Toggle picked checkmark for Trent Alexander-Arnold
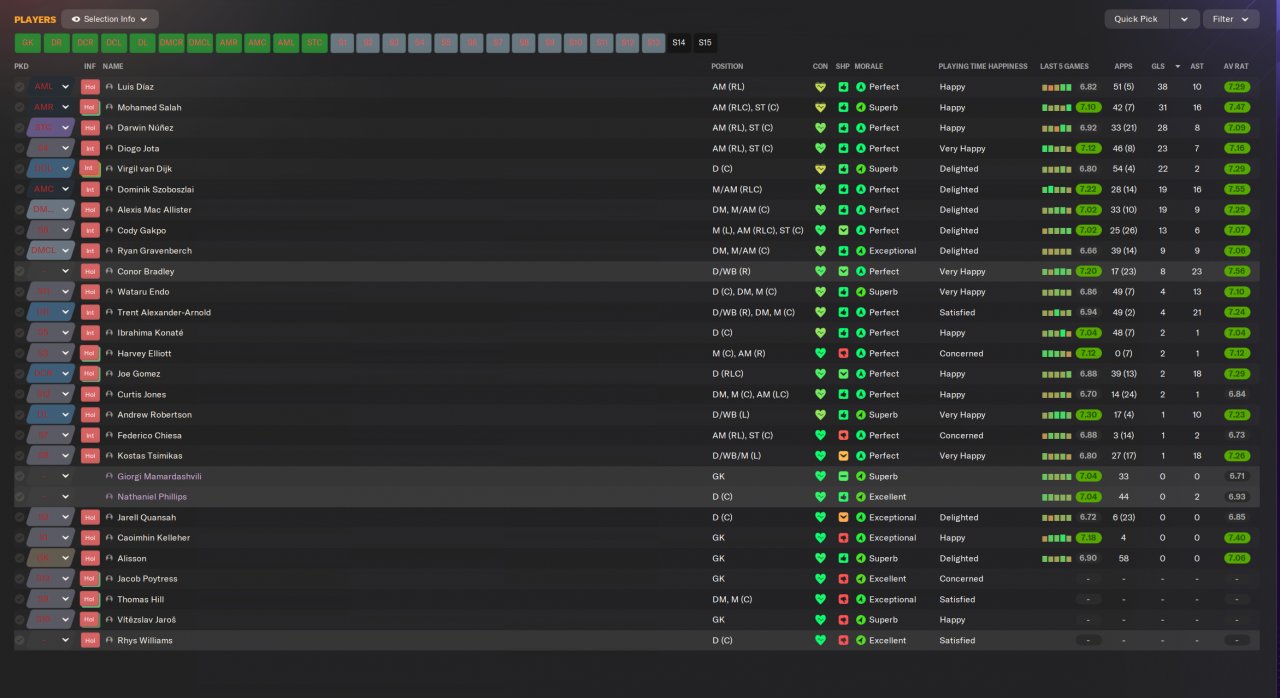 tap(20, 312)
